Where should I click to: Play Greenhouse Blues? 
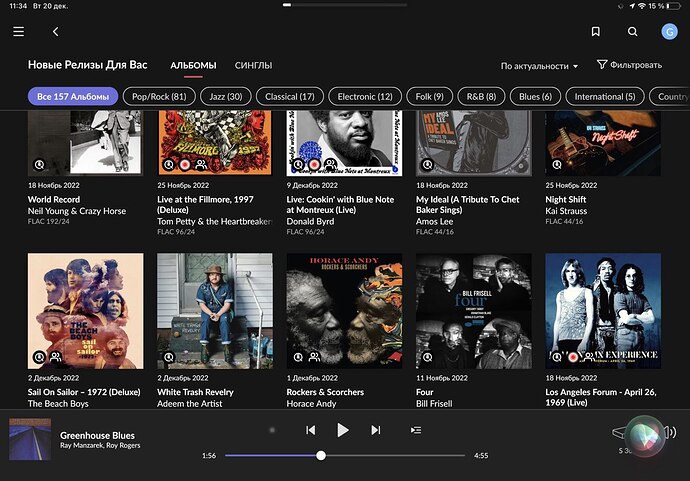tap(343, 430)
